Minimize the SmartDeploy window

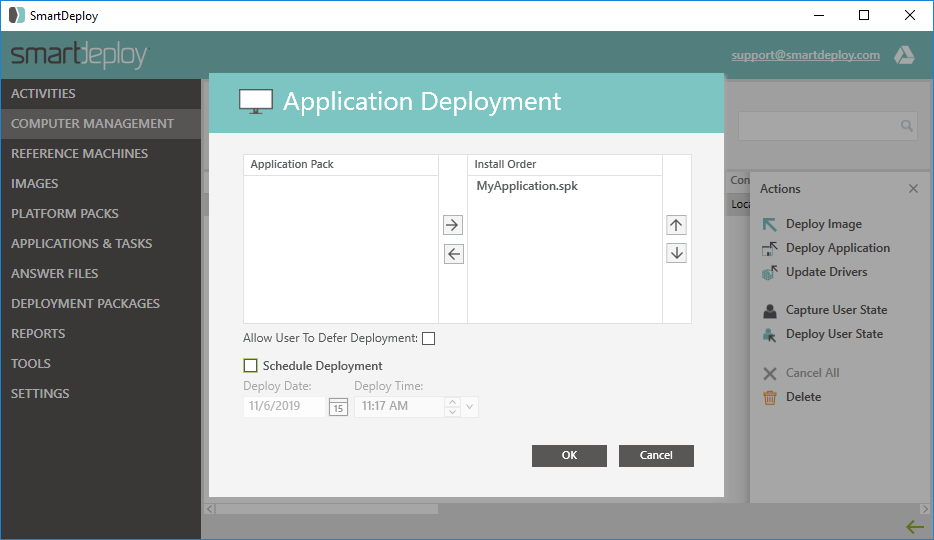pyautogui.click(x=819, y=15)
